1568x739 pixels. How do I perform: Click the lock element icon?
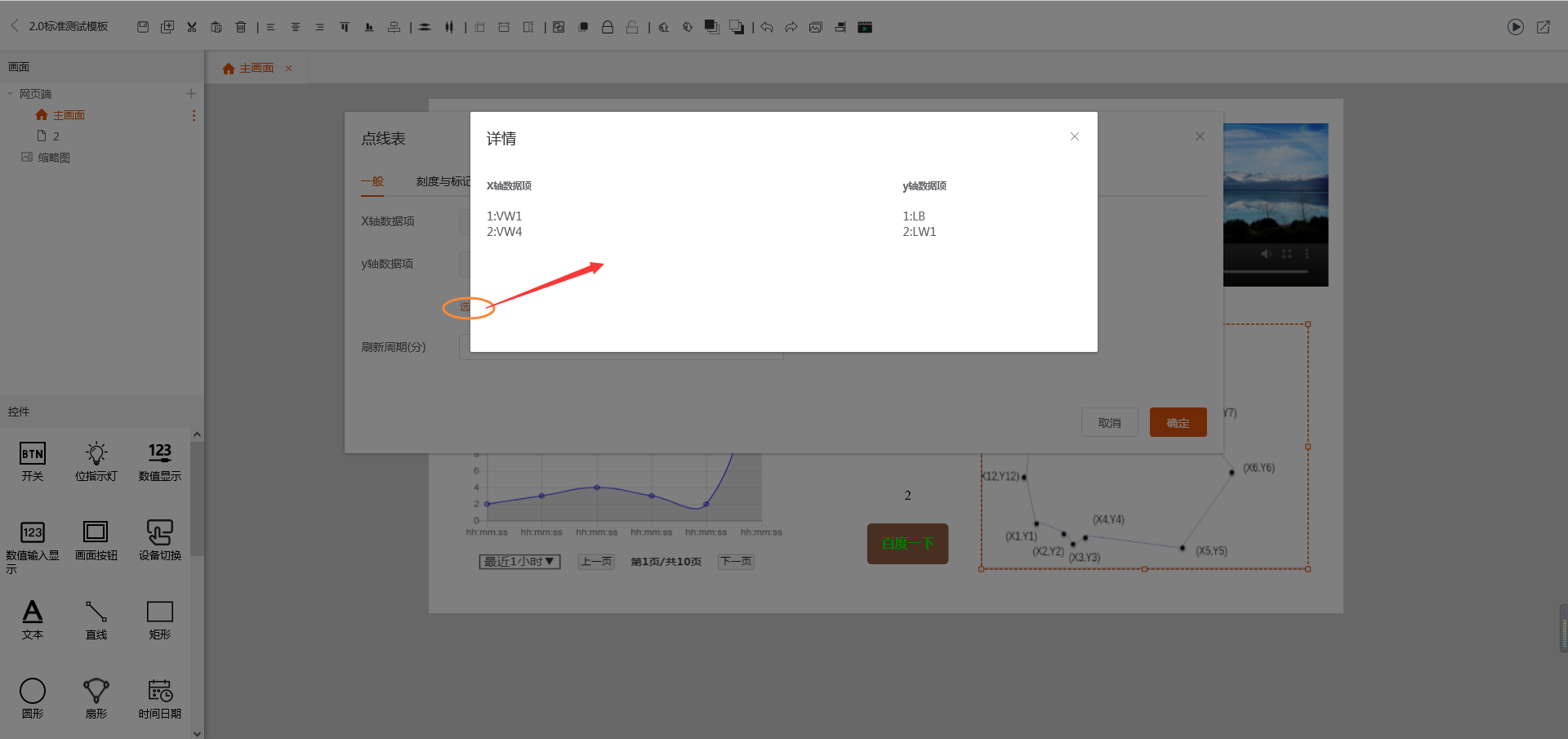608,27
